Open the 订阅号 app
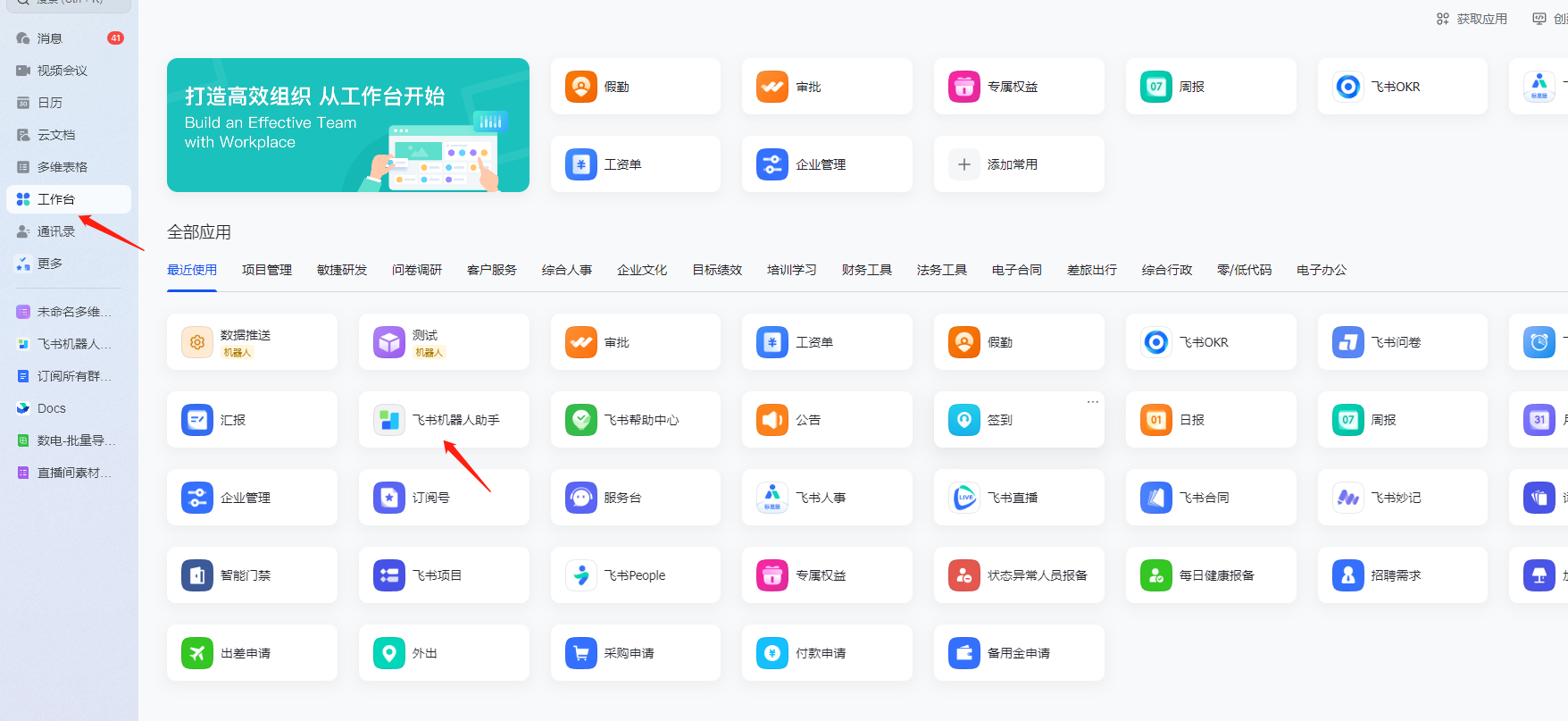Screen dimensions: 1568x721 pos(444,498)
